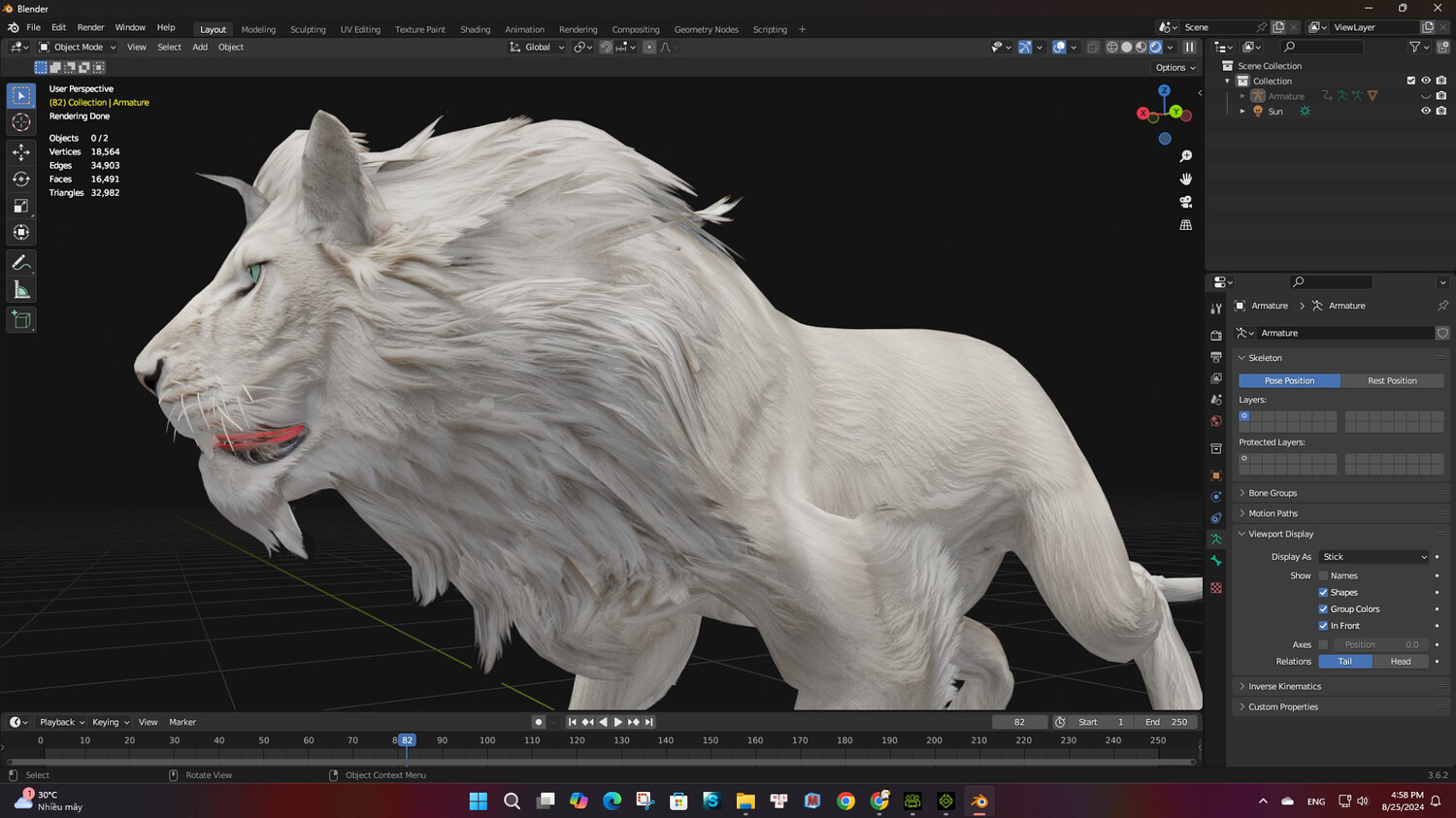Hide the Sun in viewport via eye icon
Screen dimensions: 1456x818
(x=1426, y=112)
